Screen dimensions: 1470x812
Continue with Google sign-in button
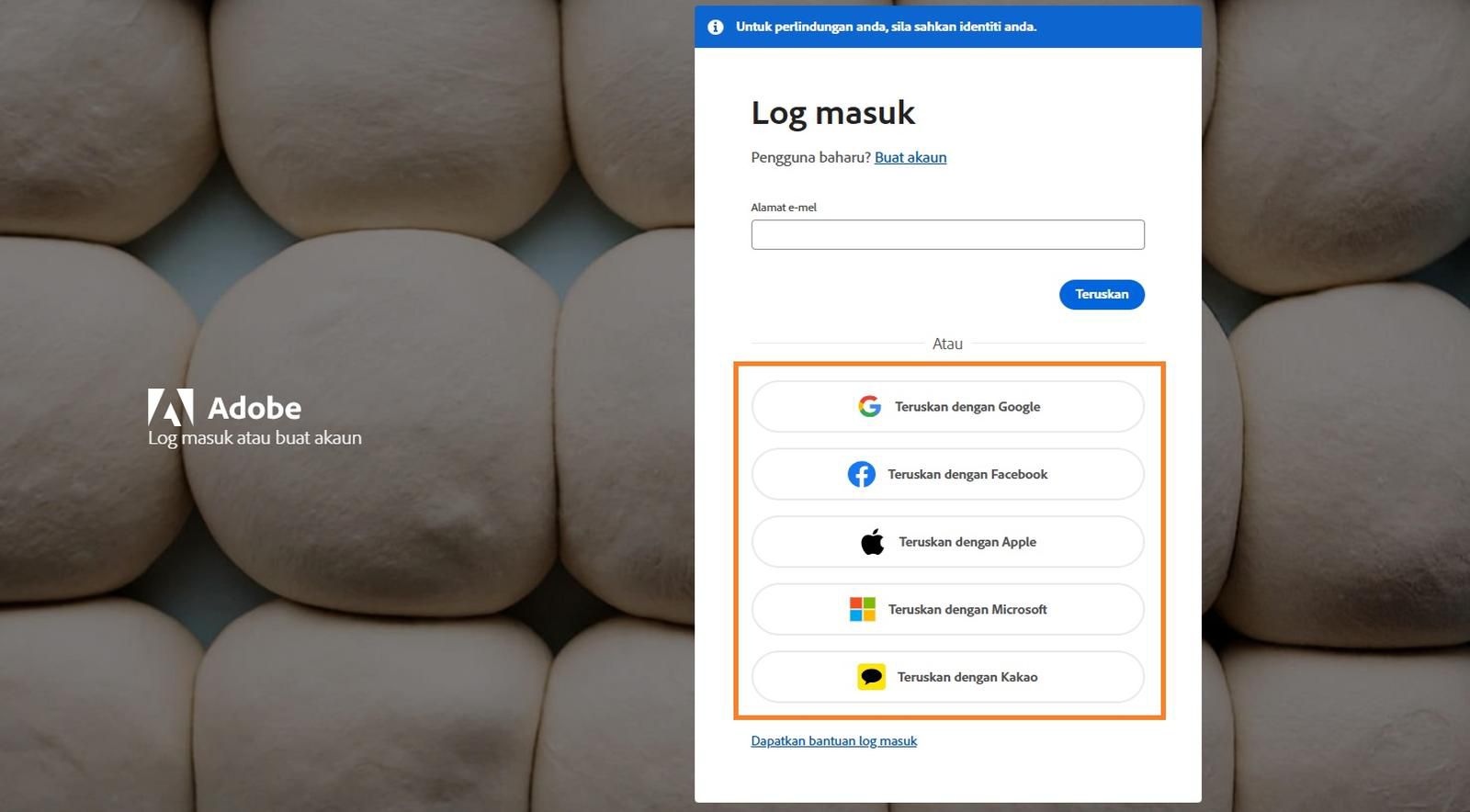click(x=947, y=406)
